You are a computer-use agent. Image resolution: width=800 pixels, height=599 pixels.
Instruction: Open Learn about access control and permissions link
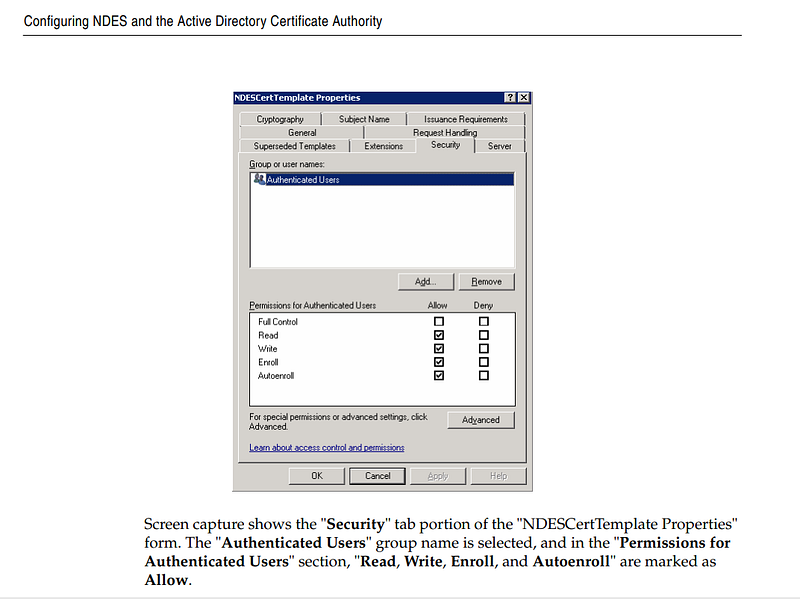point(327,447)
